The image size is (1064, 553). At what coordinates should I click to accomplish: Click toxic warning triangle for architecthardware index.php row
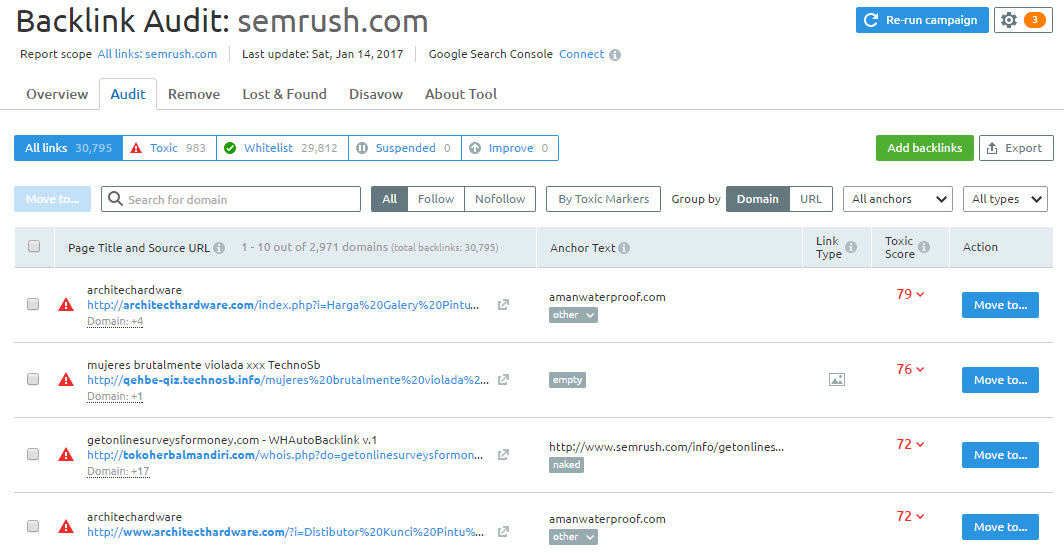[66, 305]
